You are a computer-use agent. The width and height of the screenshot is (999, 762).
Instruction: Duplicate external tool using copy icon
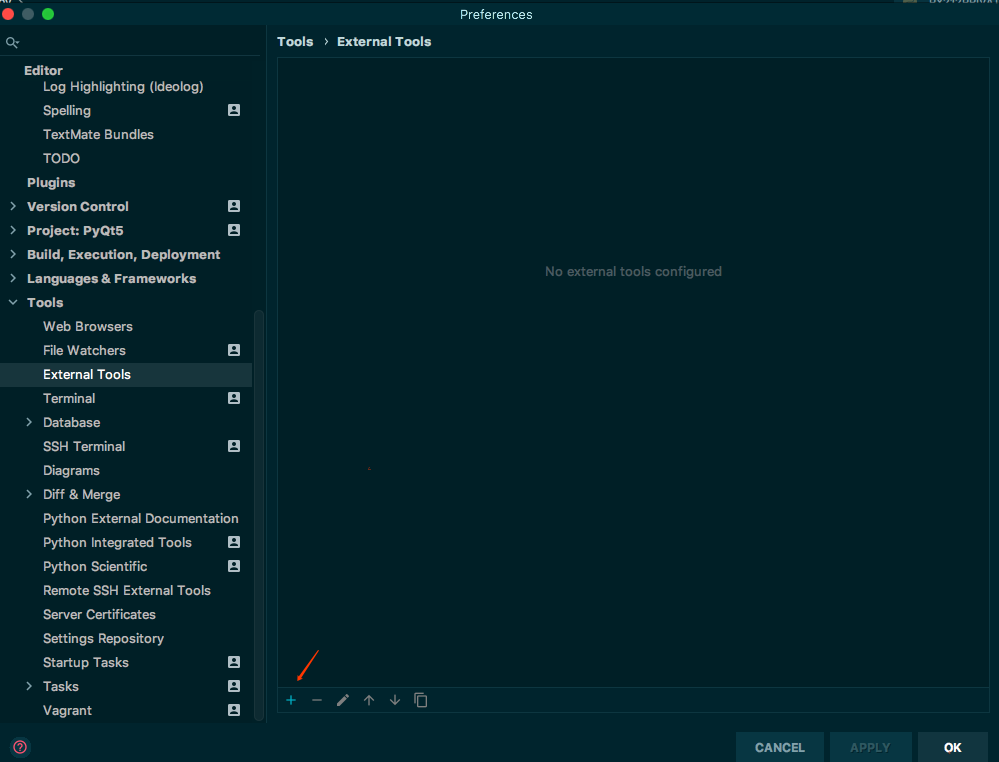coord(420,700)
